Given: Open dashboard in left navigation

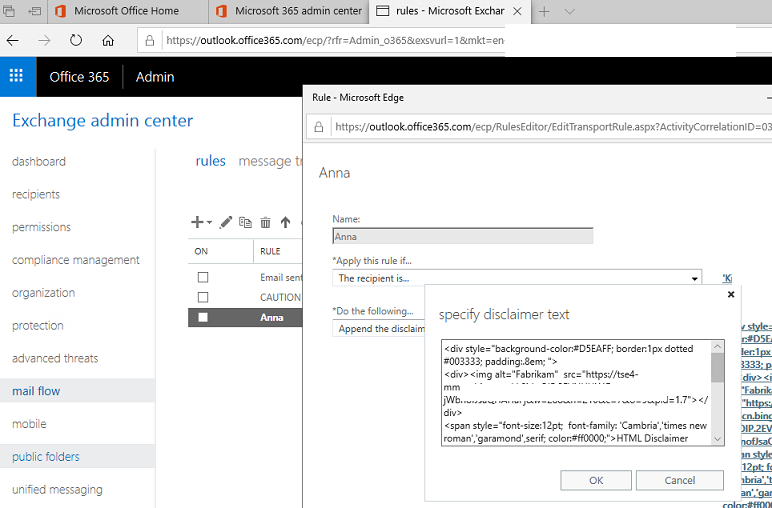Looking at the screenshot, I should tap(39, 161).
